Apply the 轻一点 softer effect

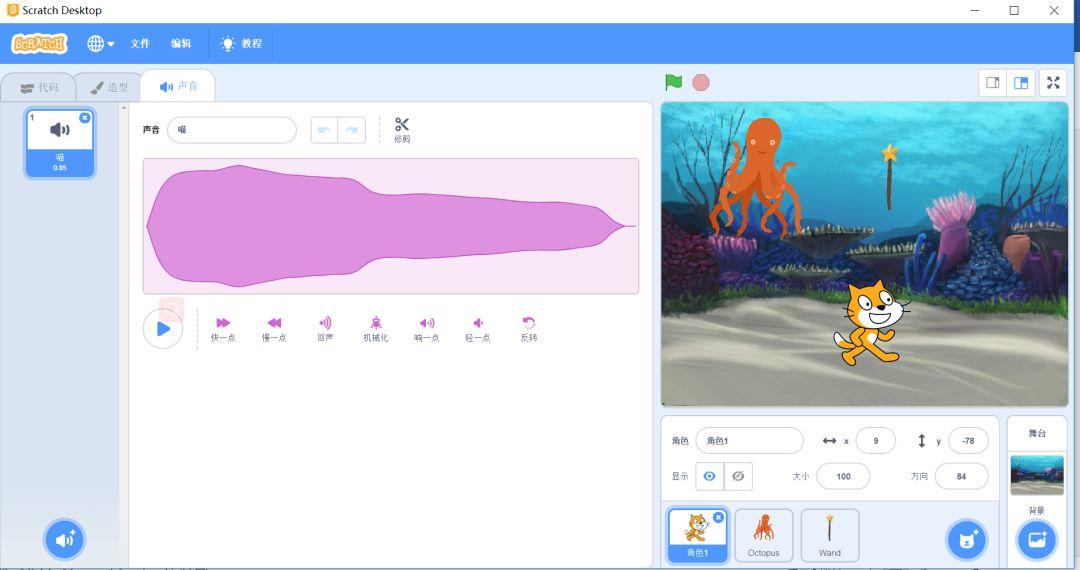tap(478, 329)
